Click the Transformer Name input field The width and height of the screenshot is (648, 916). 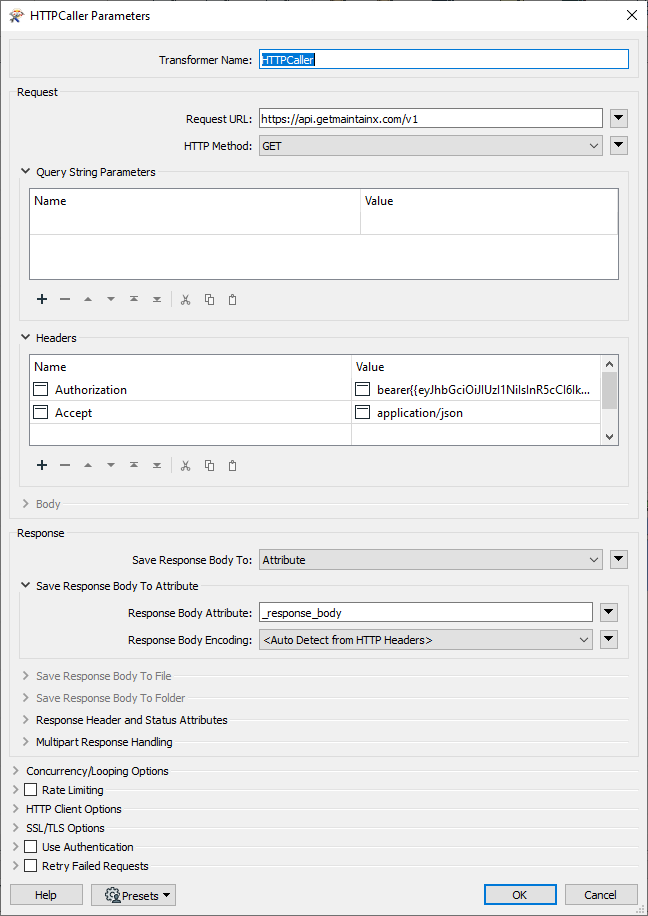click(x=444, y=60)
